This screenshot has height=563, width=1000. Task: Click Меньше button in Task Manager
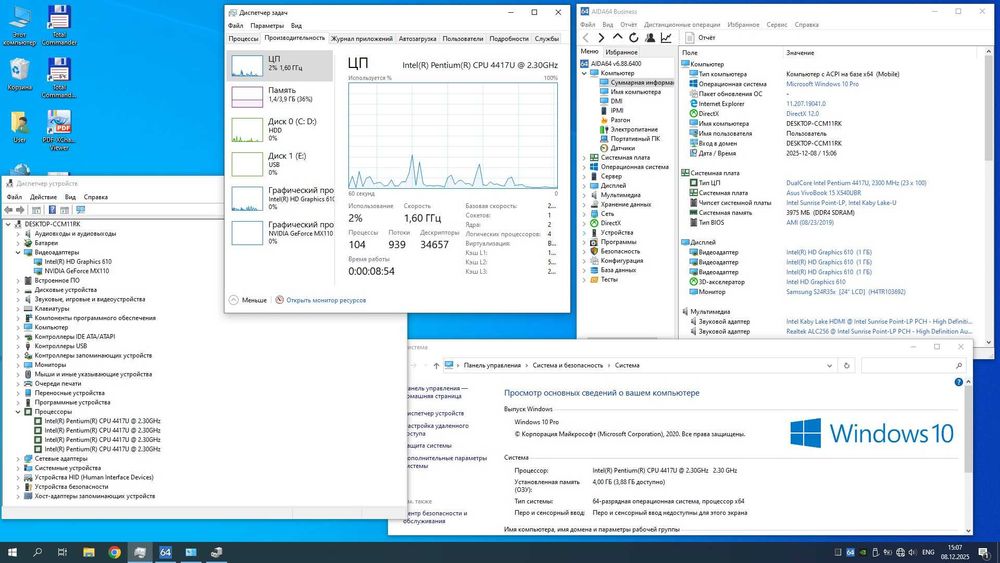248,300
